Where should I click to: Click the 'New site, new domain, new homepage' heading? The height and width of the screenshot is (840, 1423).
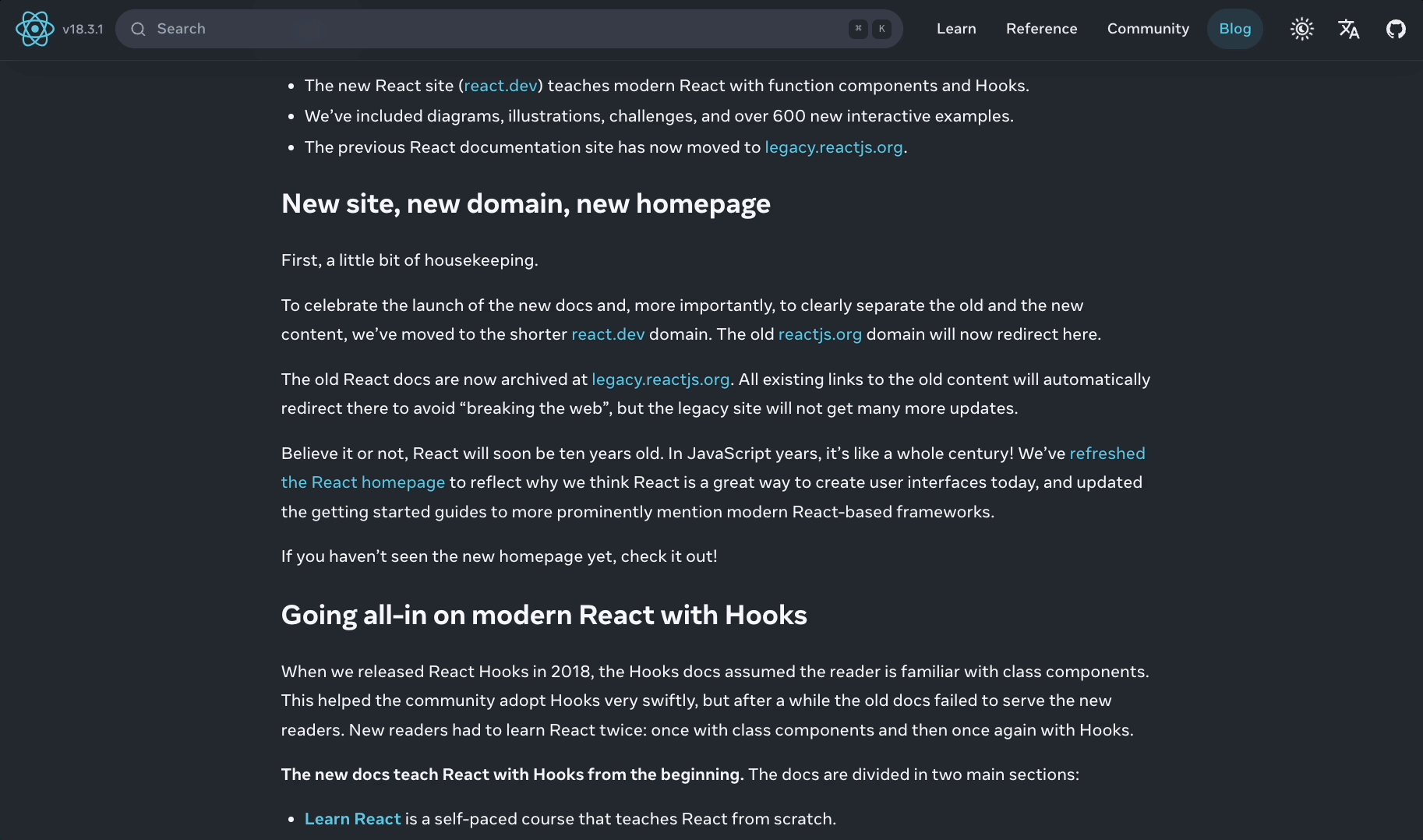[x=525, y=203]
